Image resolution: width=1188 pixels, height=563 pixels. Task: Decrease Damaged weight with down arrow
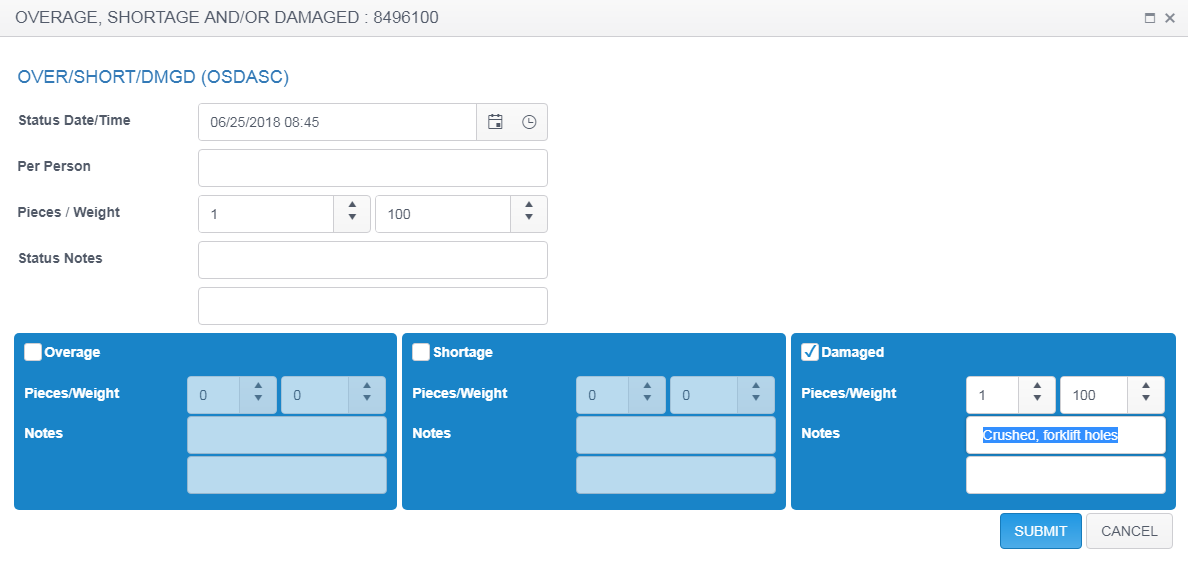[x=1146, y=399]
